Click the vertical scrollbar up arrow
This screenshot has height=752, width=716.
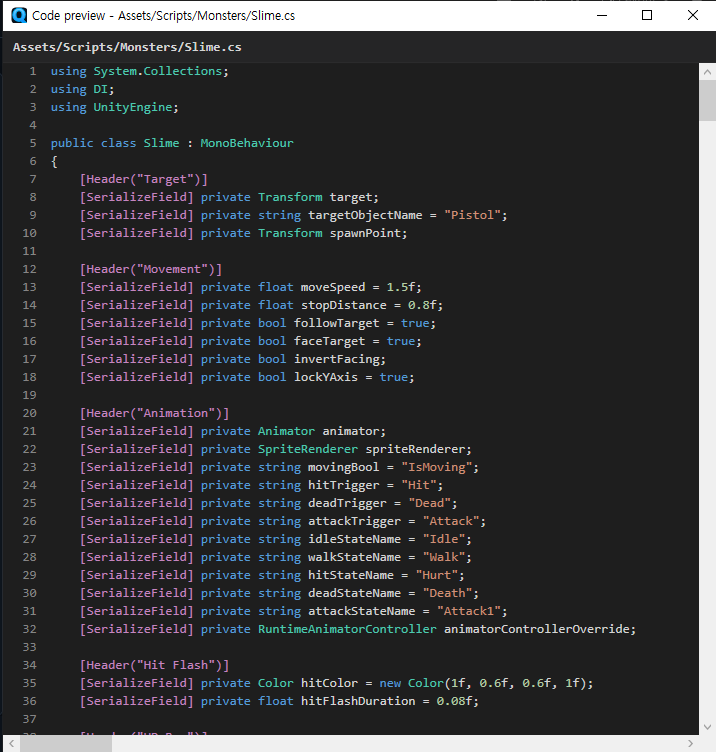[x=707, y=72]
